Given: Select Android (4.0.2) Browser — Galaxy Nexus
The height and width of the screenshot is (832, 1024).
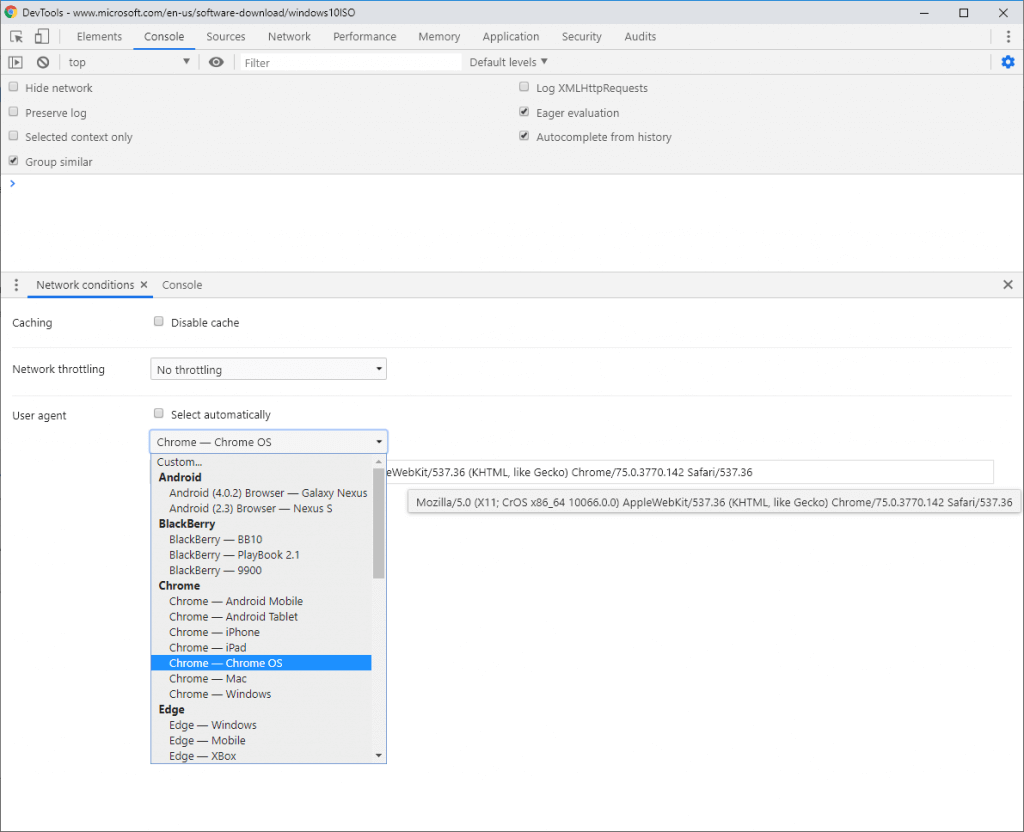Looking at the screenshot, I should click(x=261, y=493).
